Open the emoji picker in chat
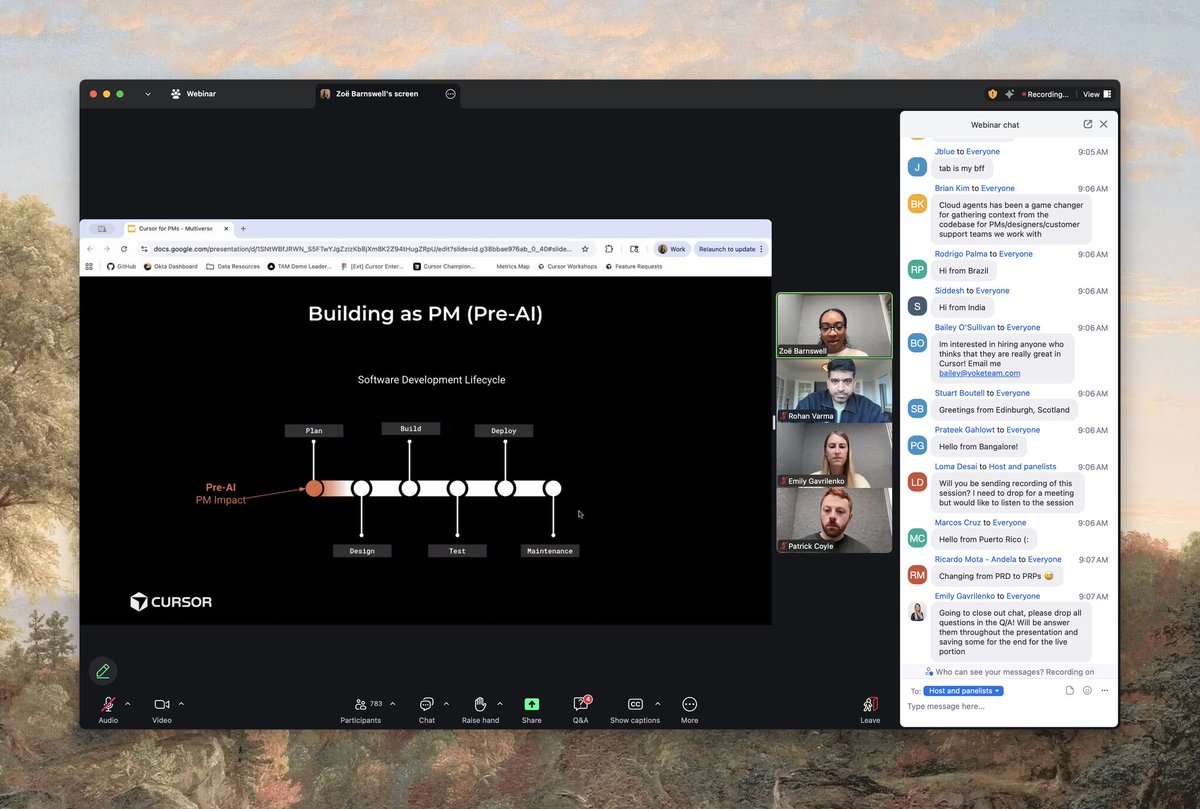This screenshot has width=1200, height=809. pos(1087,690)
